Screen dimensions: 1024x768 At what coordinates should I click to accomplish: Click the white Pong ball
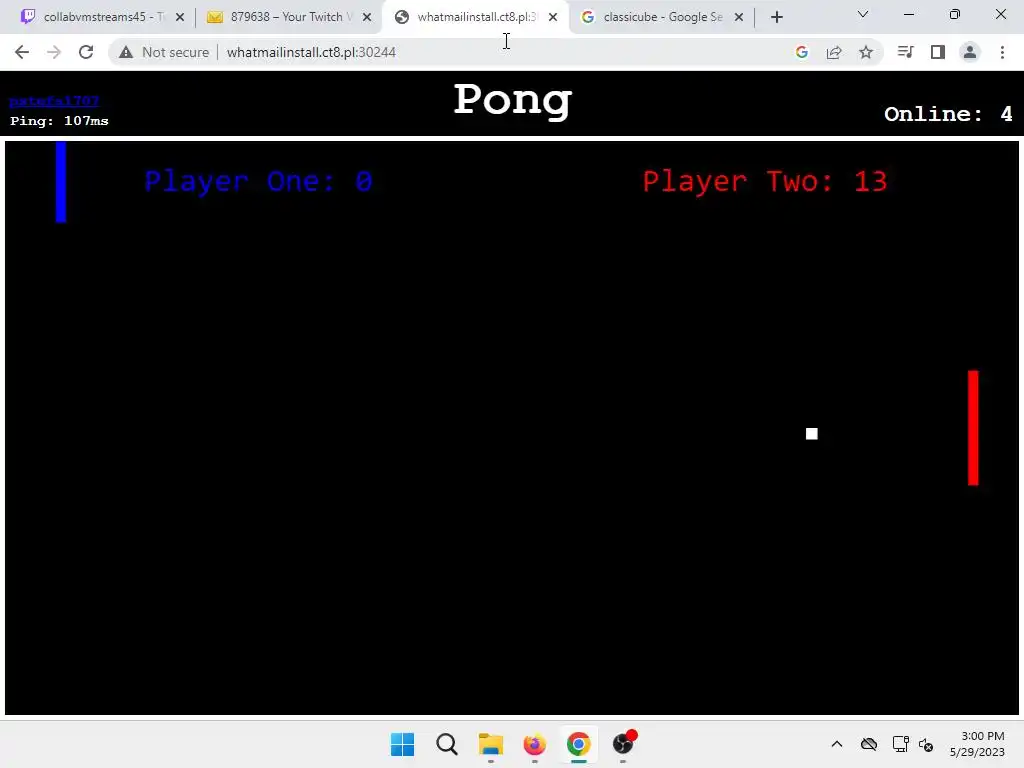pyautogui.click(x=812, y=434)
